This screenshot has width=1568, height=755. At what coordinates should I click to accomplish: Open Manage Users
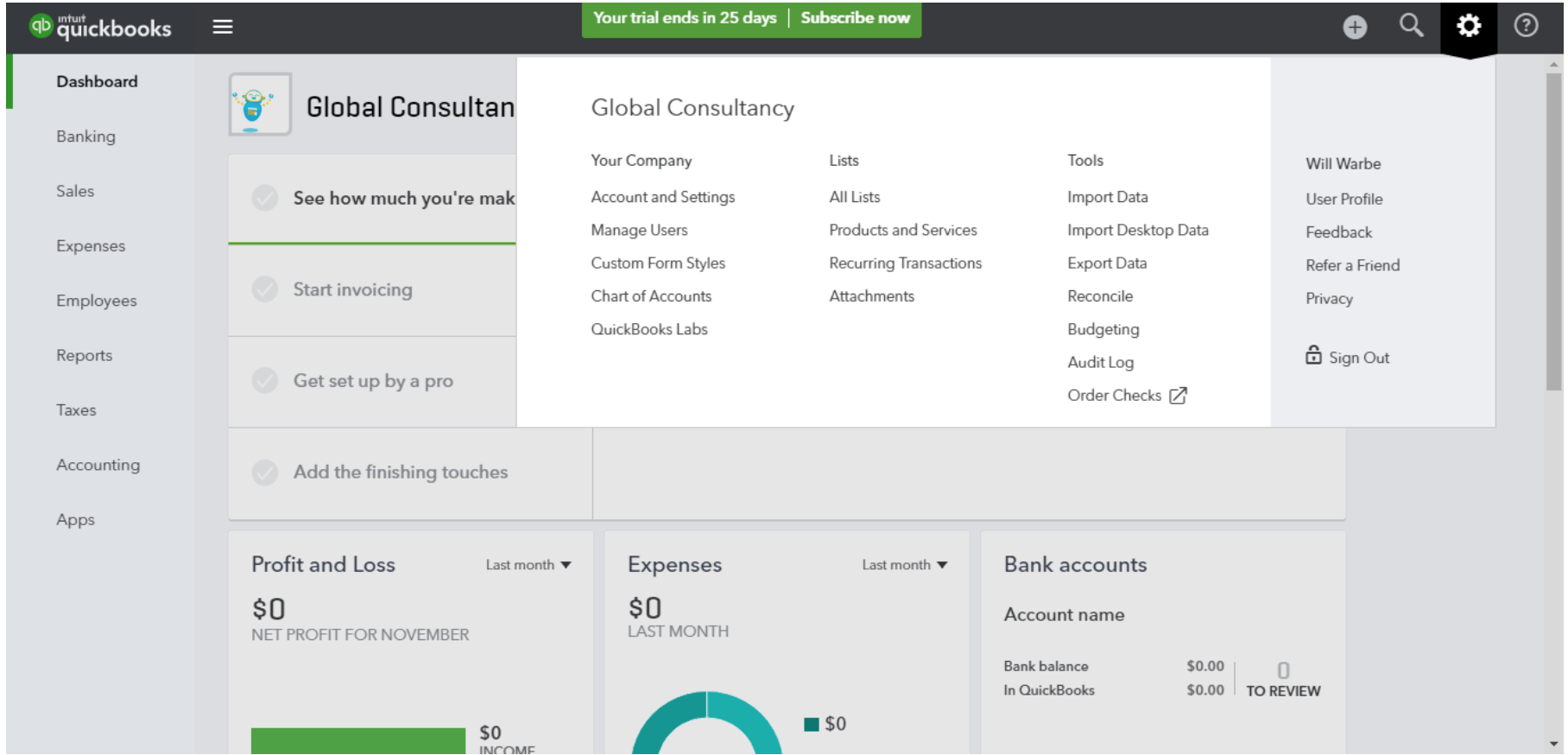(x=639, y=230)
